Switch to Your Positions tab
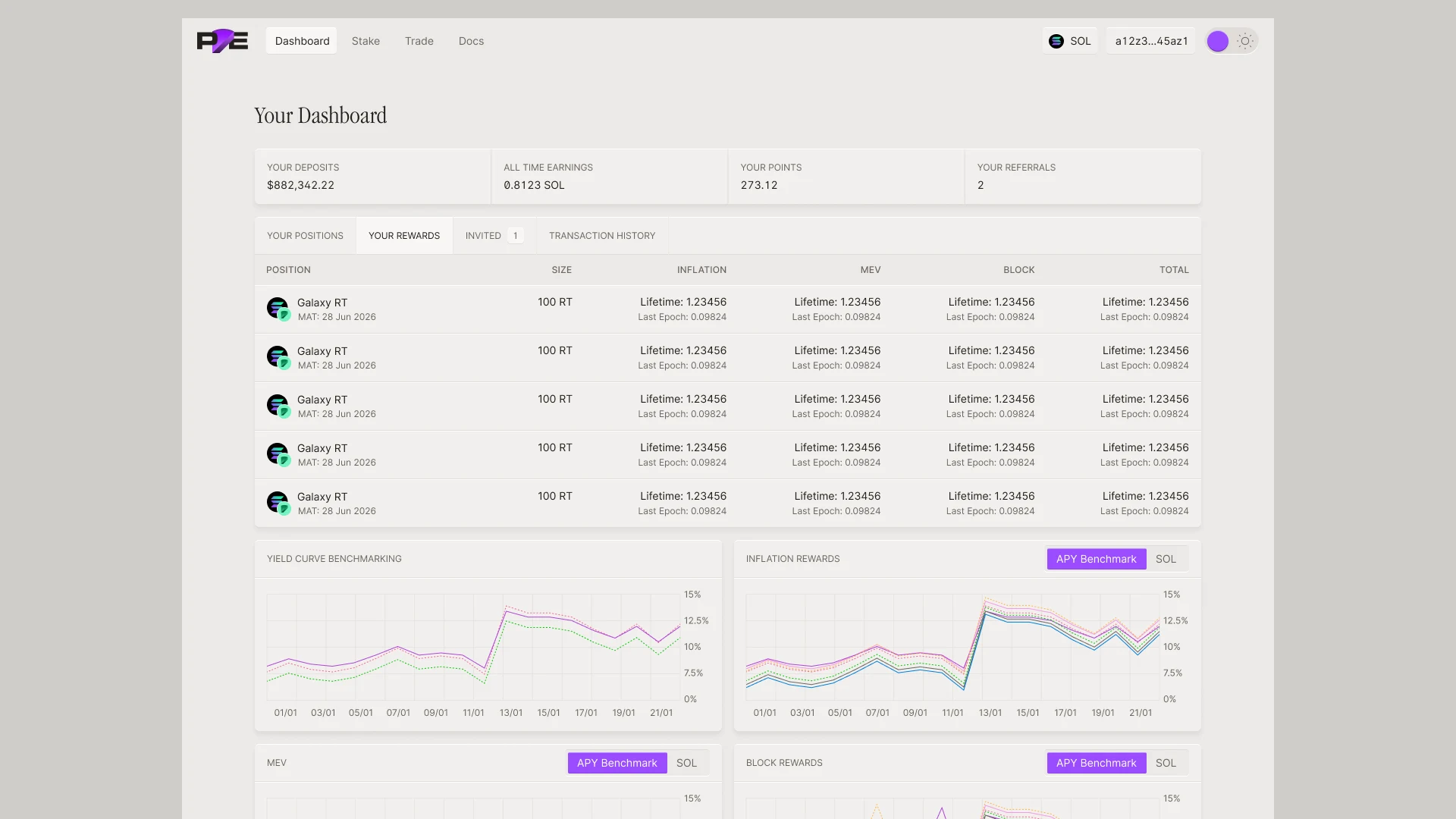Image resolution: width=1456 pixels, height=819 pixels. click(x=305, y=236)
